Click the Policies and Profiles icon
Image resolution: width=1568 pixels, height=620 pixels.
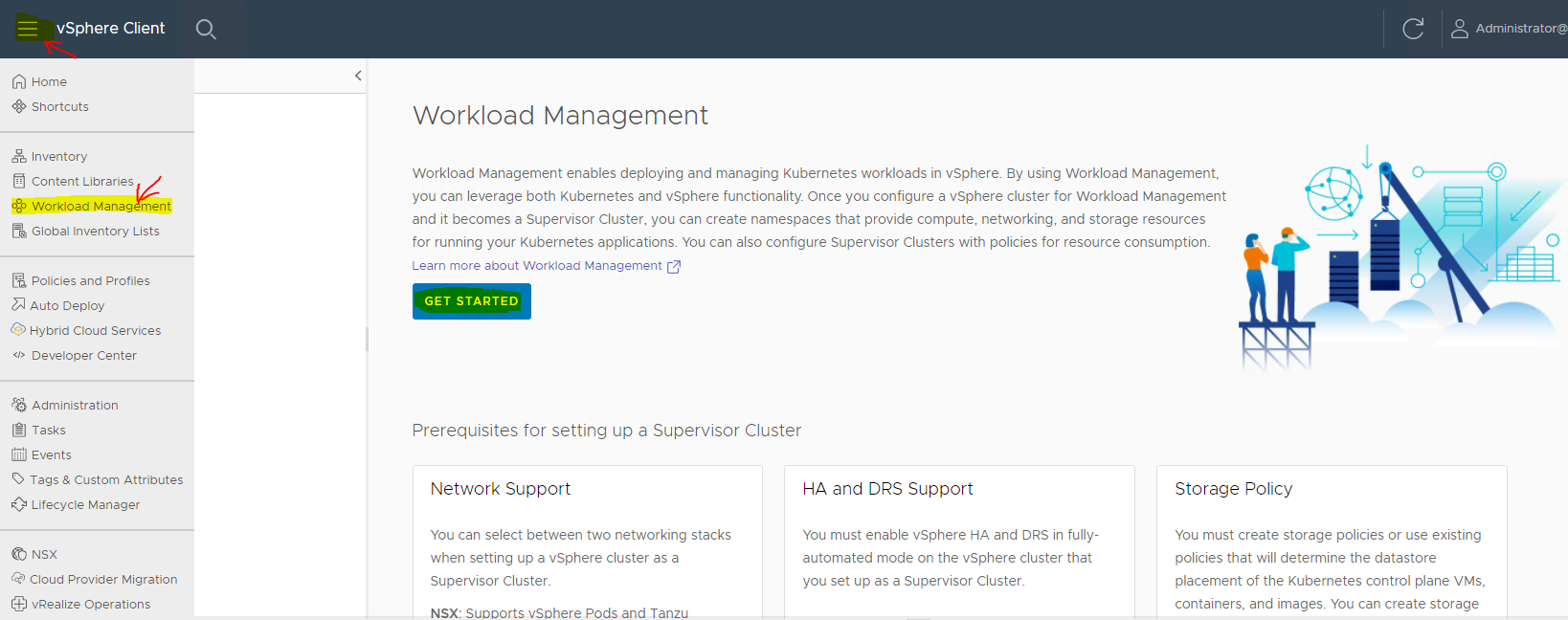click(19, 280)
